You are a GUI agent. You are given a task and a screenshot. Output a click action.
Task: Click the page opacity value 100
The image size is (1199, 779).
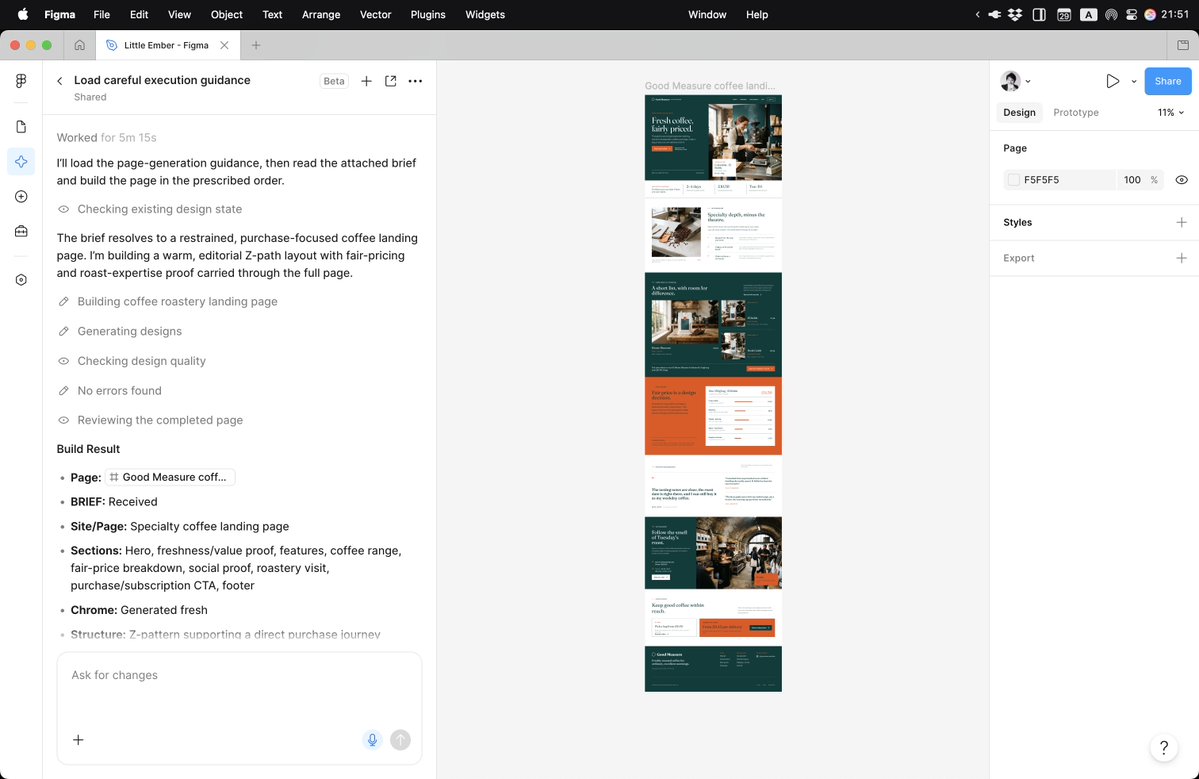coord(1132,180)
